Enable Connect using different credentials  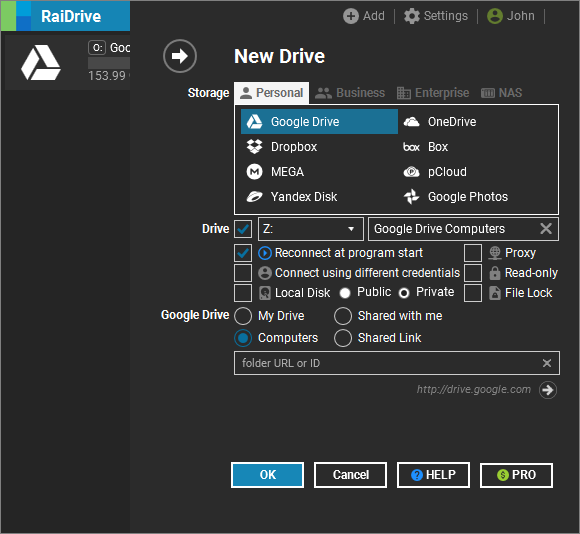243,273
